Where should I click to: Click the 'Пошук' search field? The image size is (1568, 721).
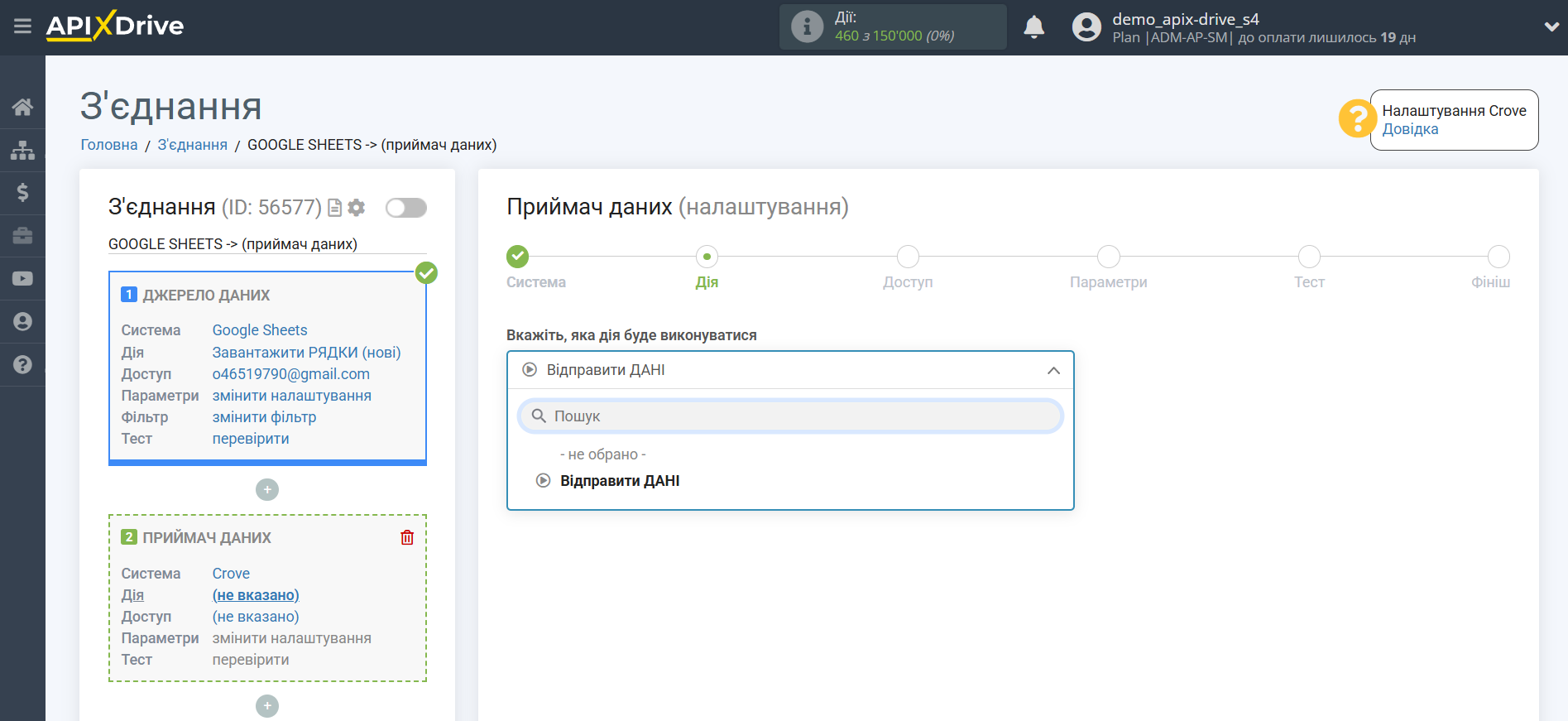pos(790,416)
